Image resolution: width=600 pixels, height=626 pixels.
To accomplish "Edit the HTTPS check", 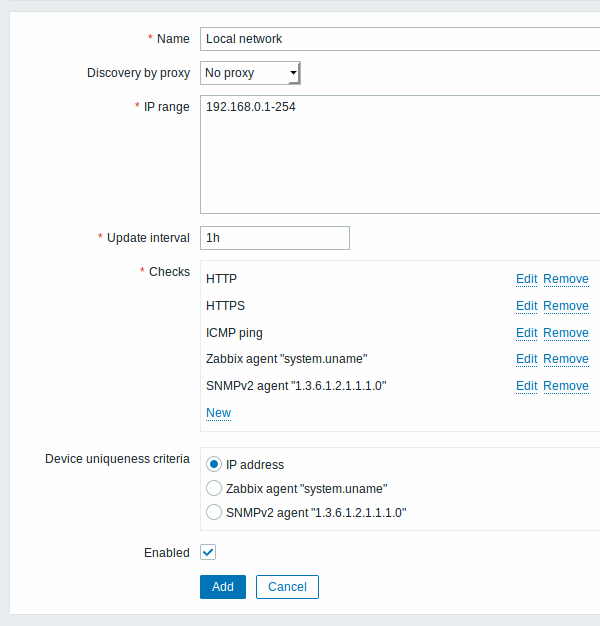I will 527,306.
